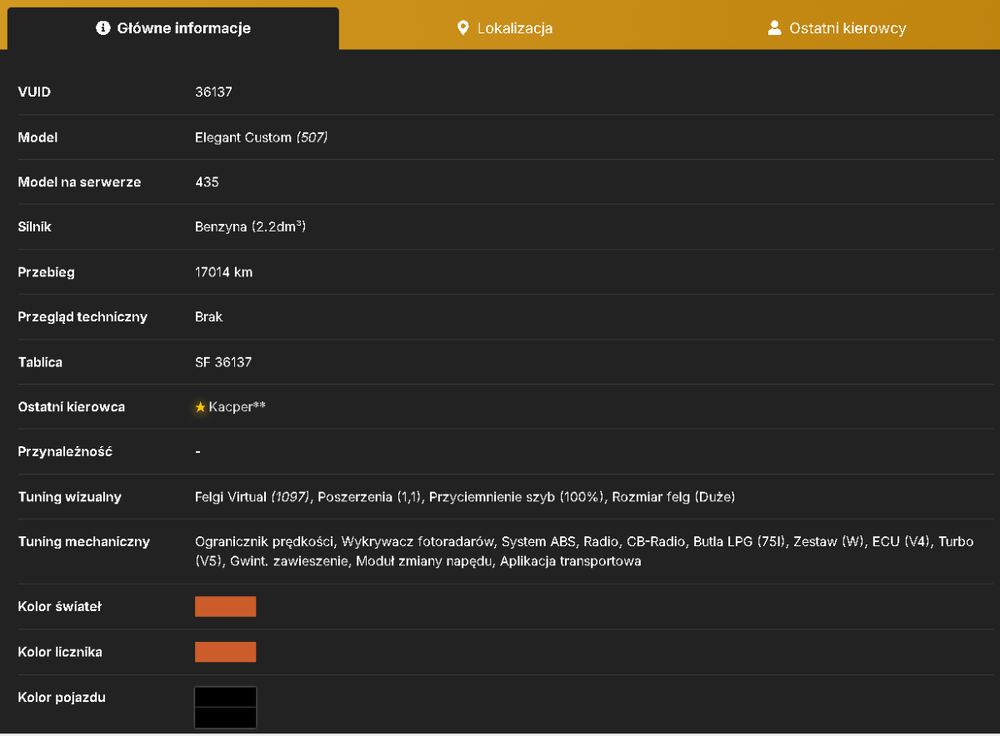Viewport: 1000px width, 736px height.
Task: Click the lower black Kolor pojazdu swatch
Action: [x=225, y=718]
